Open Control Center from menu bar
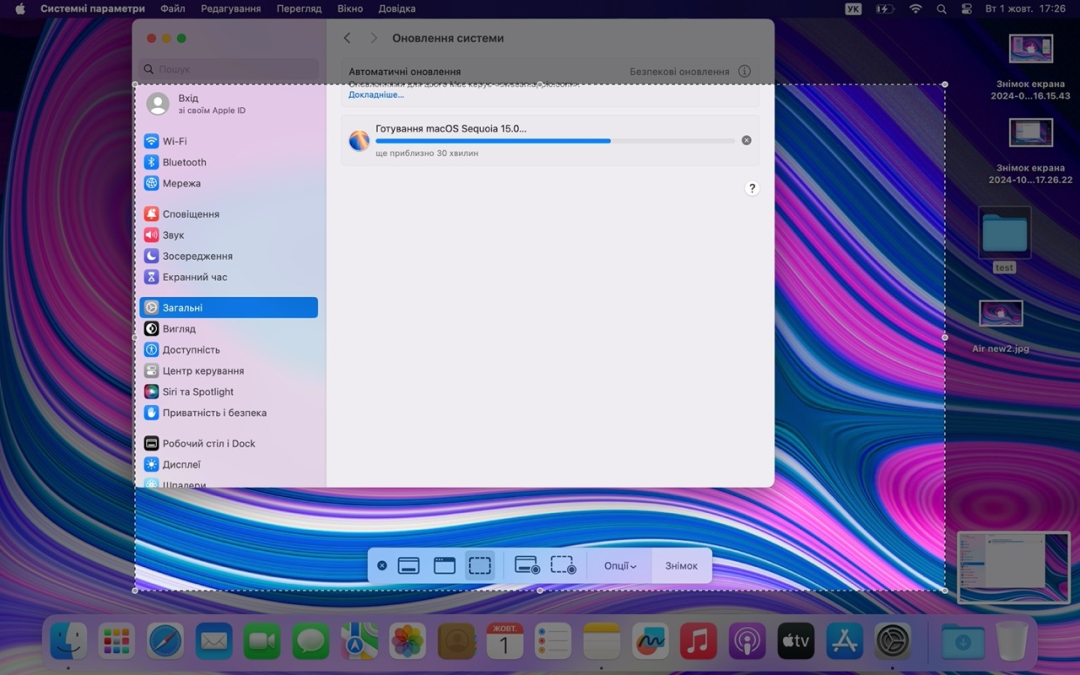 click(x=967, y=9)
